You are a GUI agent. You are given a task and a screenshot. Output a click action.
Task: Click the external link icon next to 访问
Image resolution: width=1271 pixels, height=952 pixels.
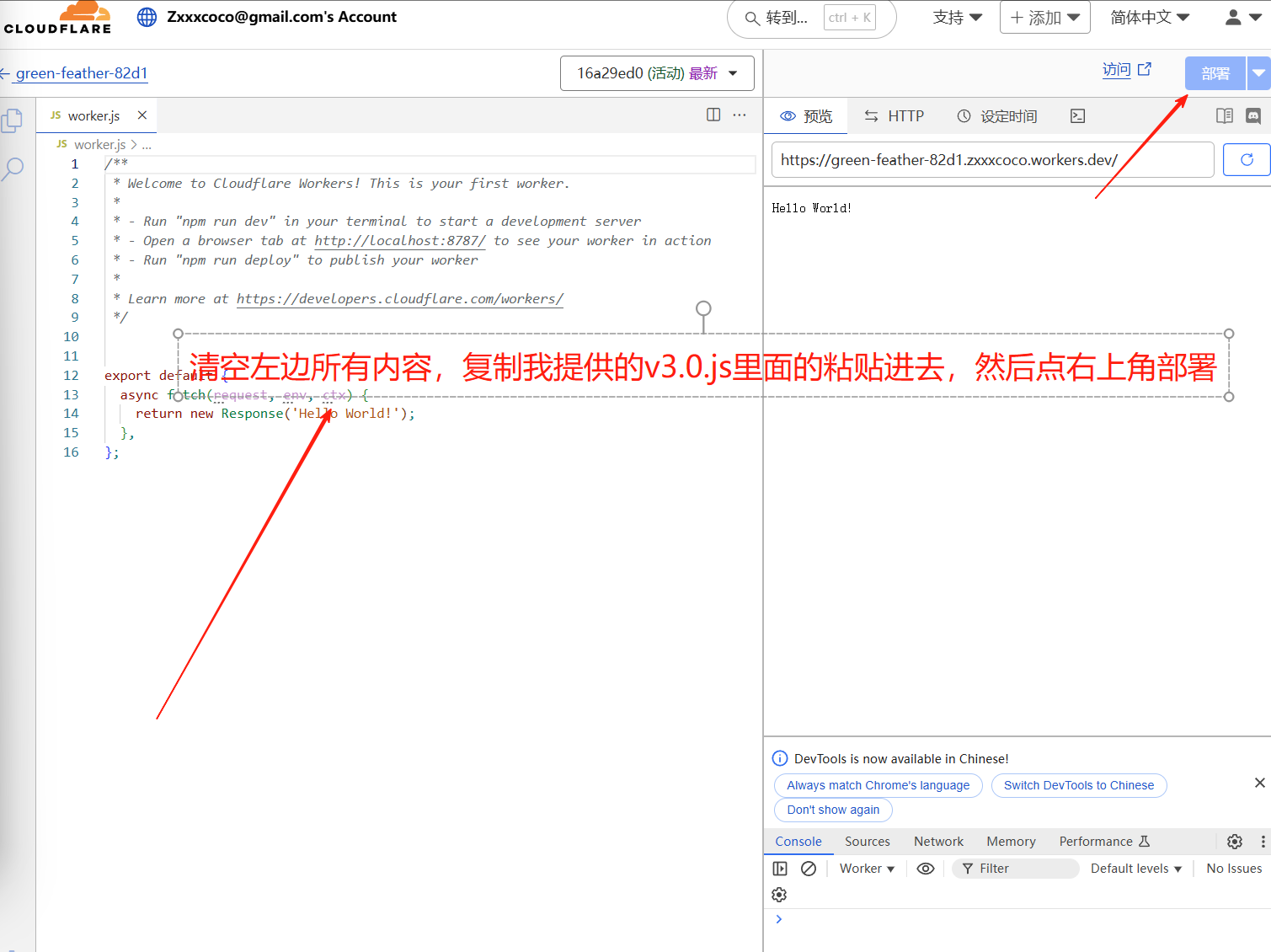point(1145,69)
